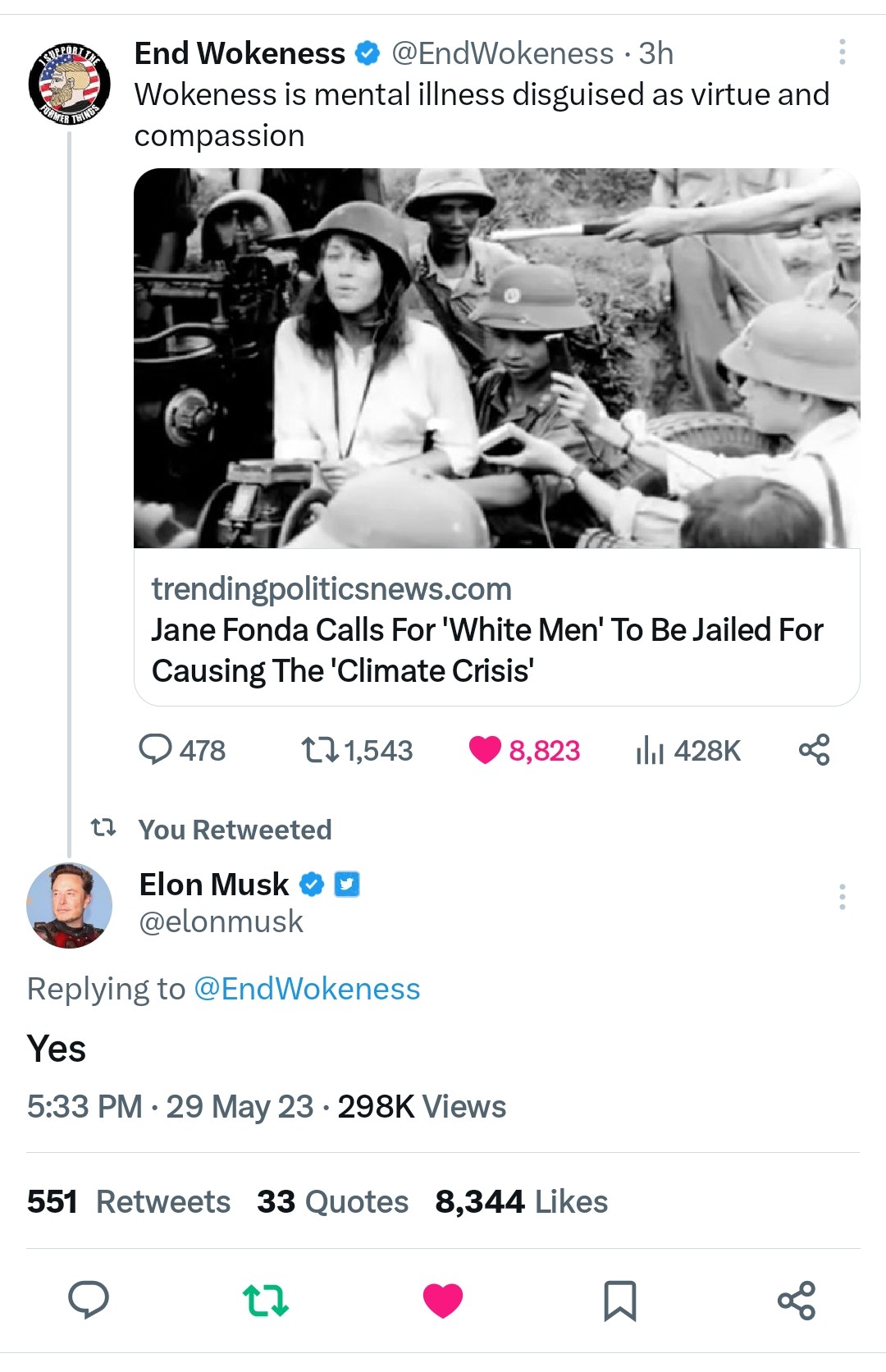
Task: Share Elon Musk's tweet
Action: [x=797, y=1301]
